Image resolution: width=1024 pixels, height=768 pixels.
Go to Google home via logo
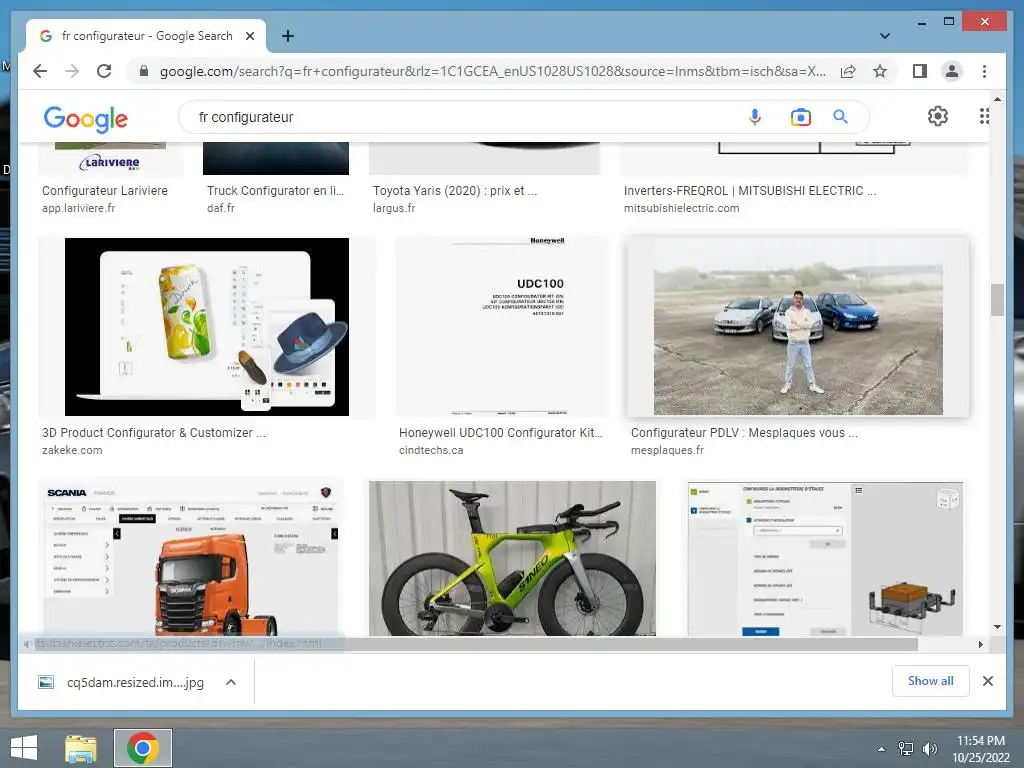(86, 119)
